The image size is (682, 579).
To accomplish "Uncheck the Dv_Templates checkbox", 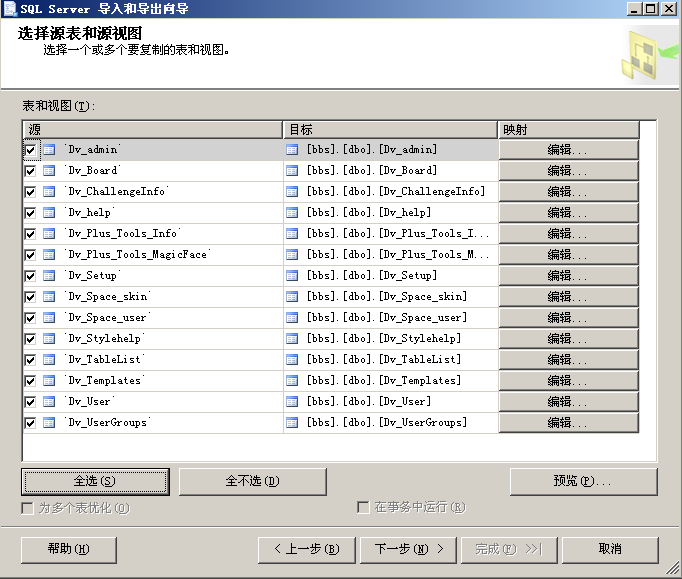I will coord(30,382).
